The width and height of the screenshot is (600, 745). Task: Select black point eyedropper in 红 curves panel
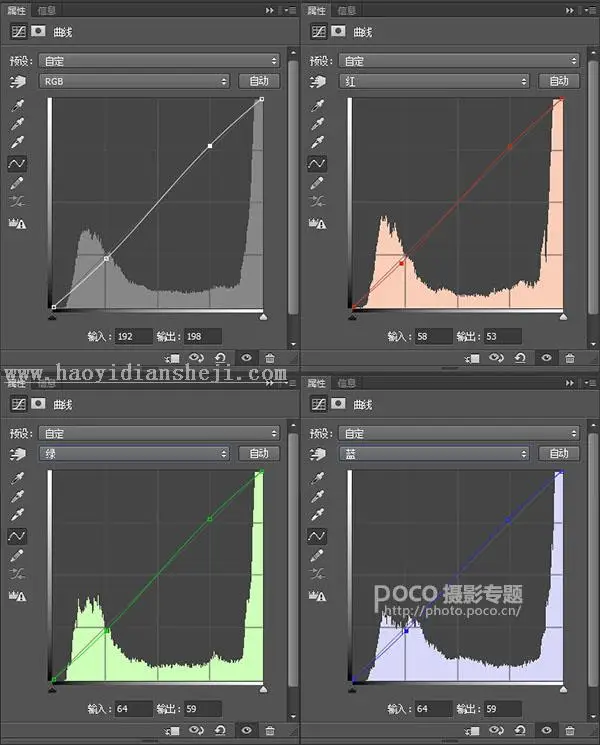coord(317,105)
